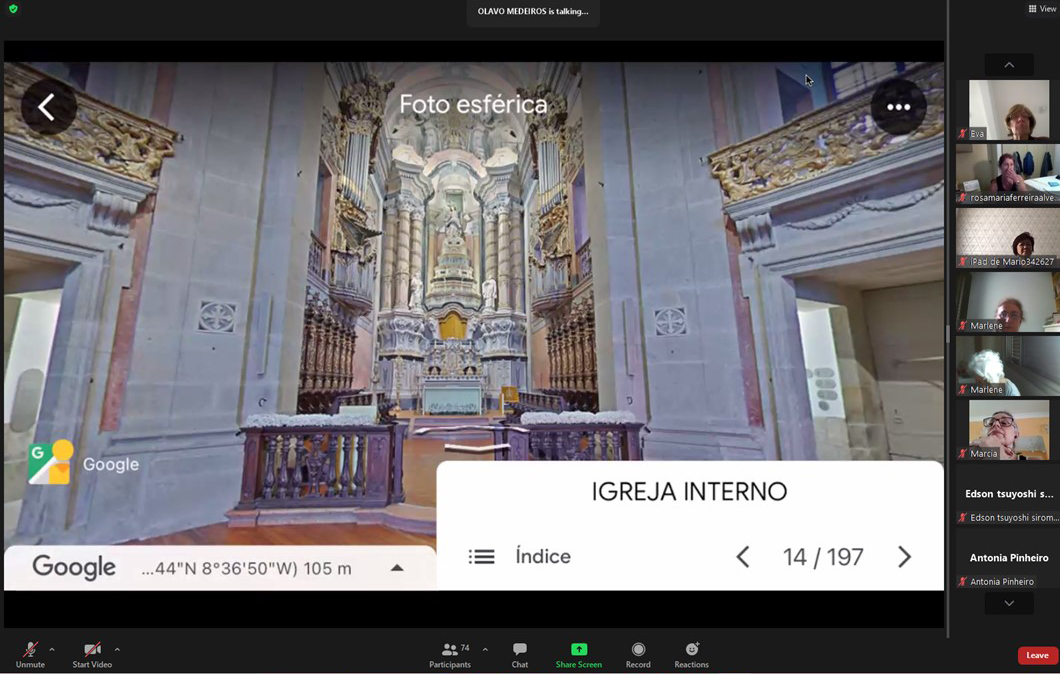Screen dimensions: 1060x674
Task: Open the three-dots menu on the photo
Action: pyautogui.click(x=898, y=107)
